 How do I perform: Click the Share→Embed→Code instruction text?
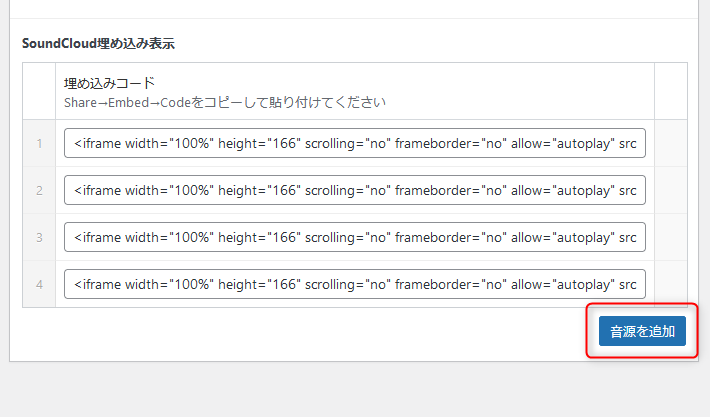point(225,102)
